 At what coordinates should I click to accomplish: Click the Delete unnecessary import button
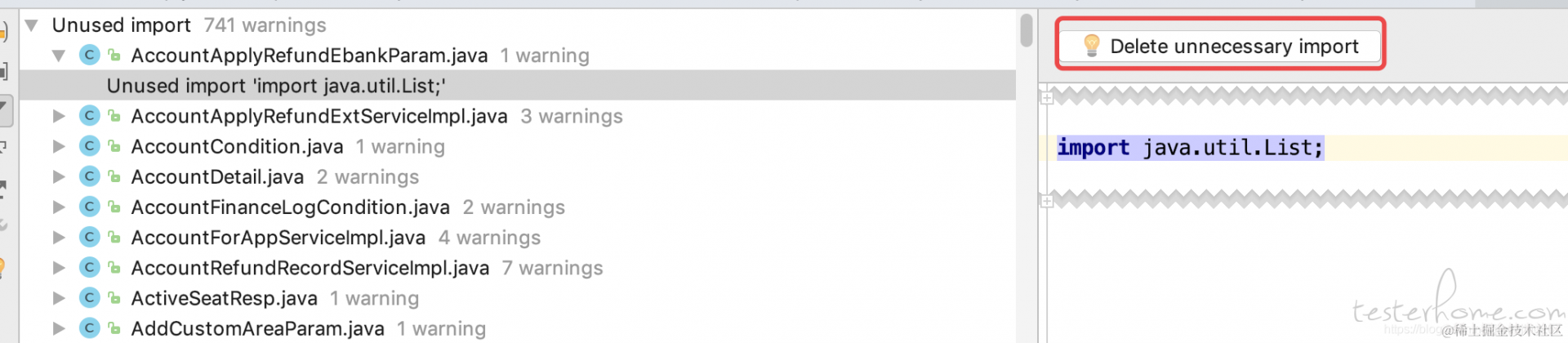[x=1220, y=46]
